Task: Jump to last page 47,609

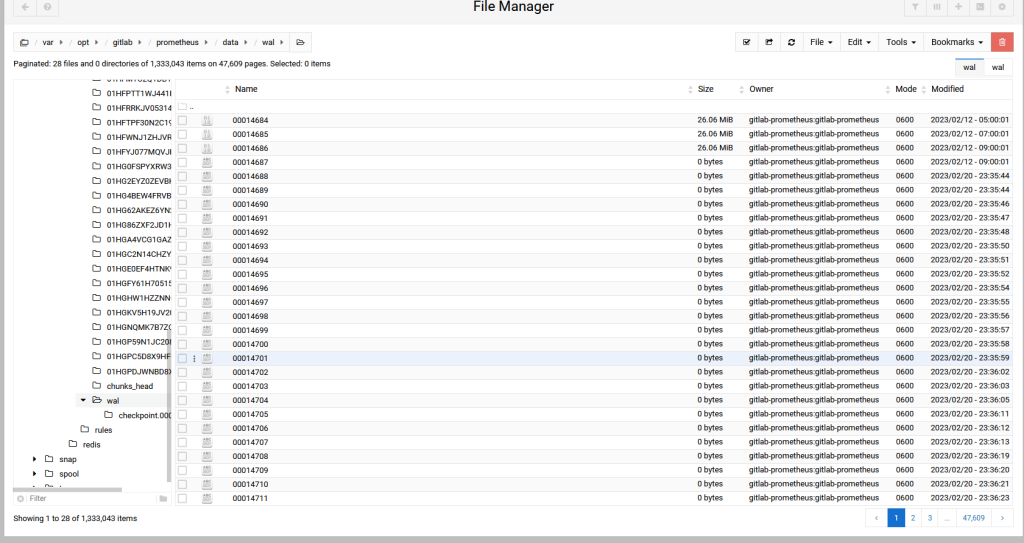Action: pos(971,518)
